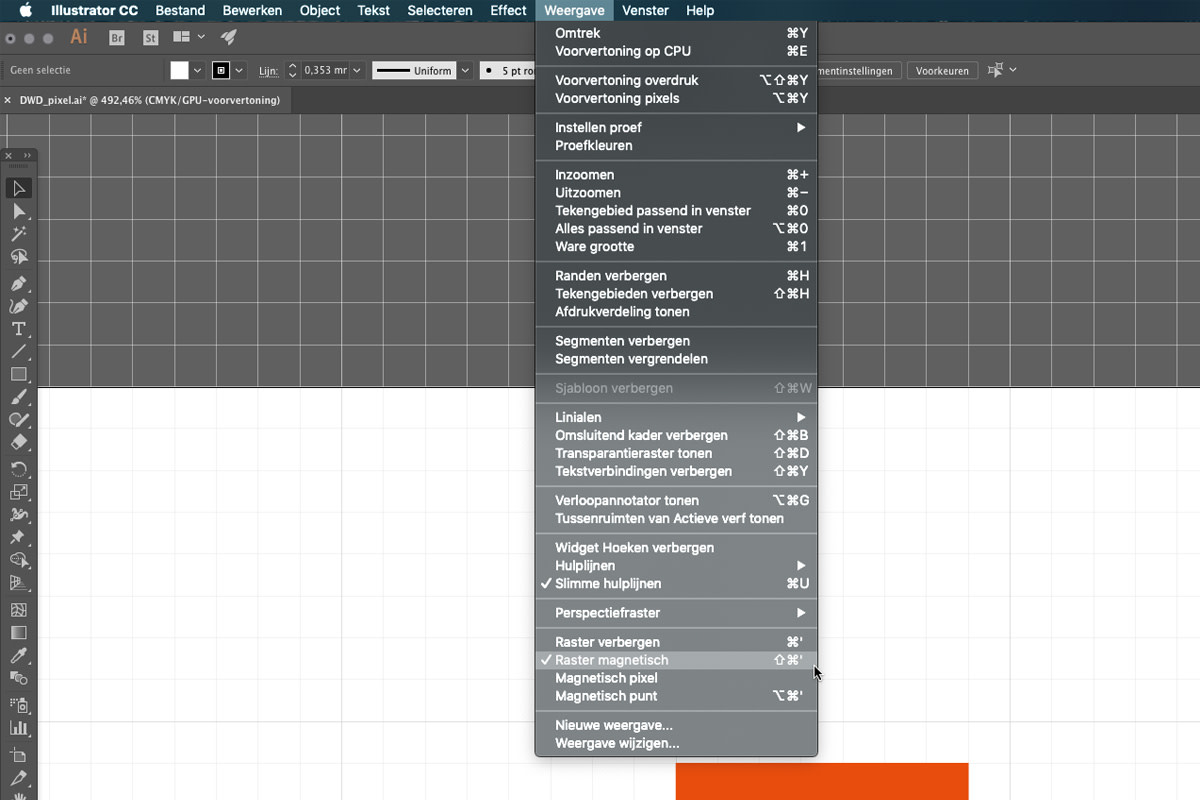1200x800 pixels.
Task: Select the Direct Selection tool
Action: [x=18, y=211]
